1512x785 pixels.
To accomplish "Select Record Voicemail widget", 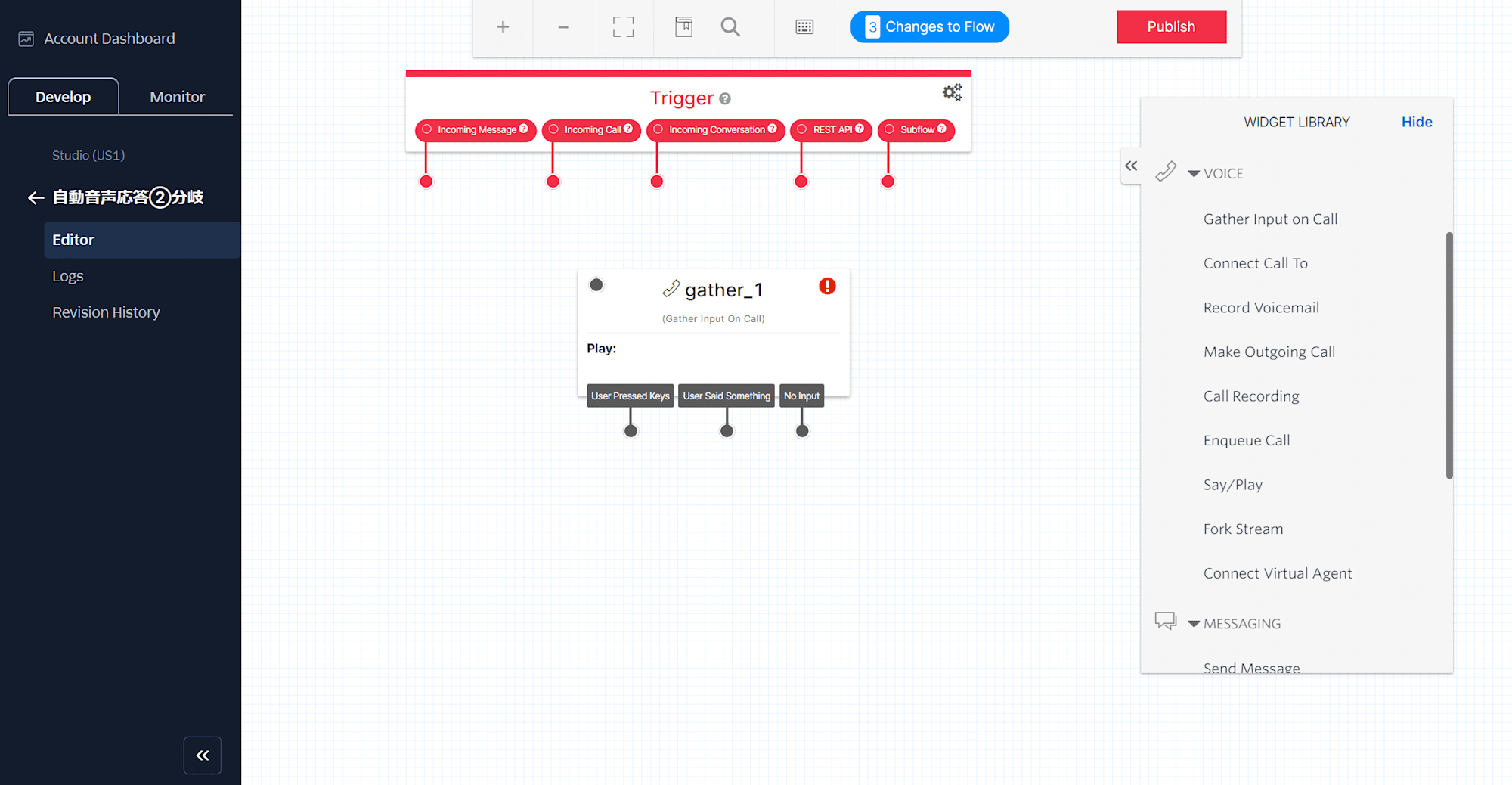I will [1261, 308].
